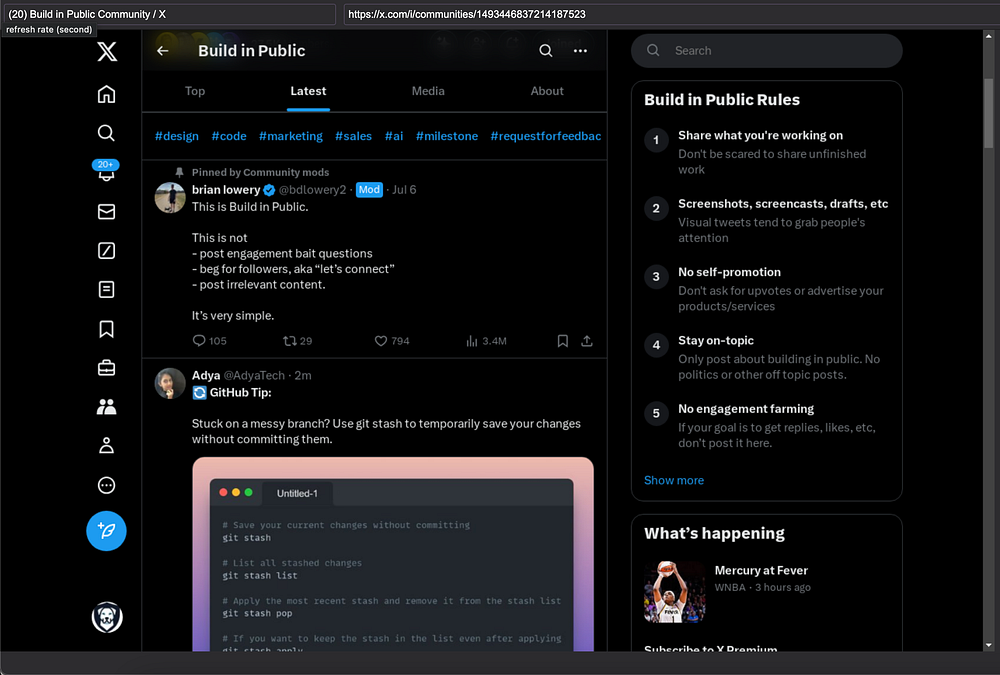Share brian lowery's pinned post

point(587,341)
